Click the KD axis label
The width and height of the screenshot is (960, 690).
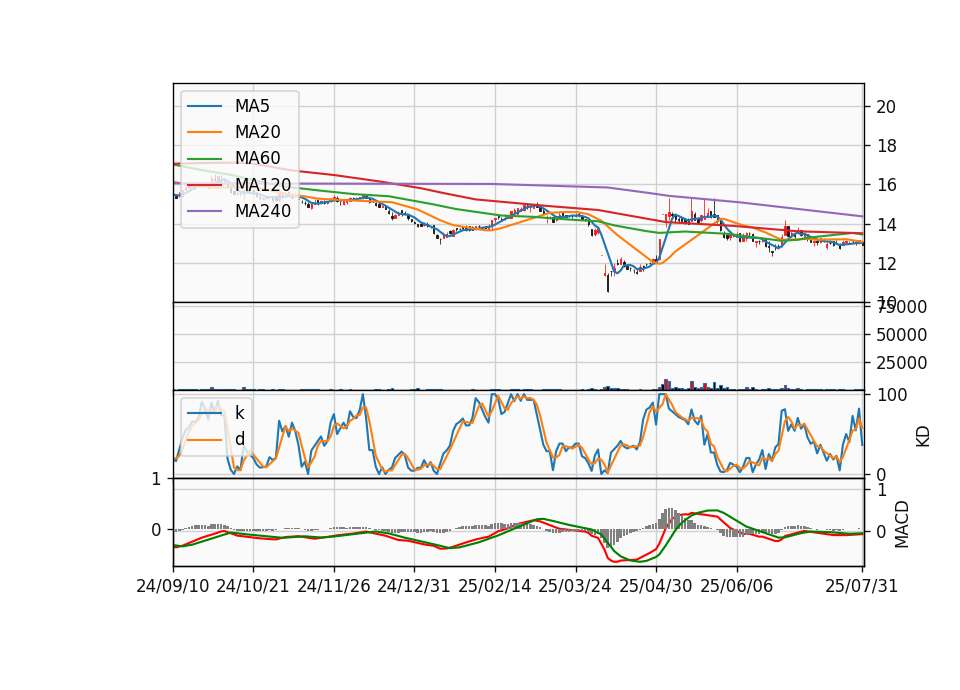pyautogui.click(x=923, y=437)
